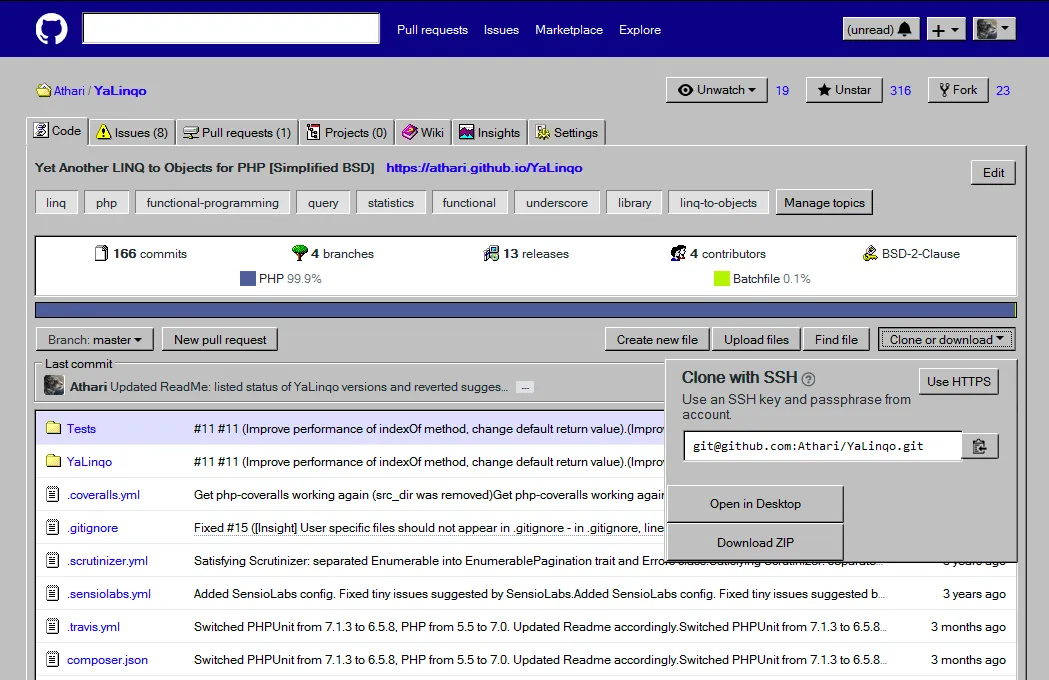Screen dimensions: 1049x680
Task: Select the statistics topic tag
Action: (x=391, y=203)
